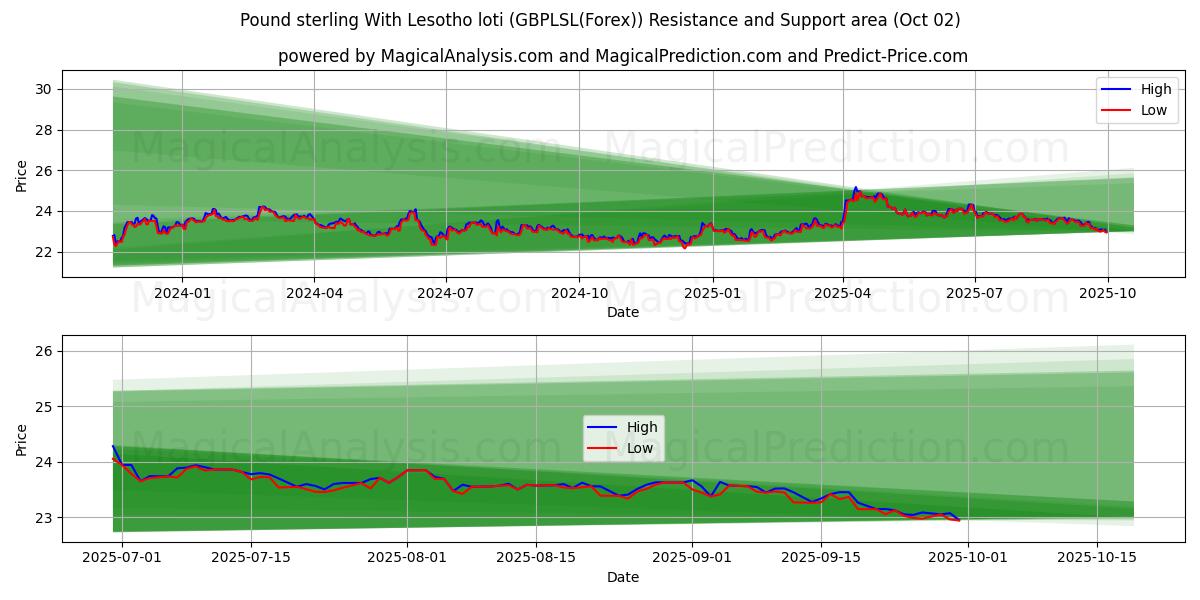This screenshot has width=1200, height=600.
Task: Click the blue High line in top legend
Action: point(1118,90)
